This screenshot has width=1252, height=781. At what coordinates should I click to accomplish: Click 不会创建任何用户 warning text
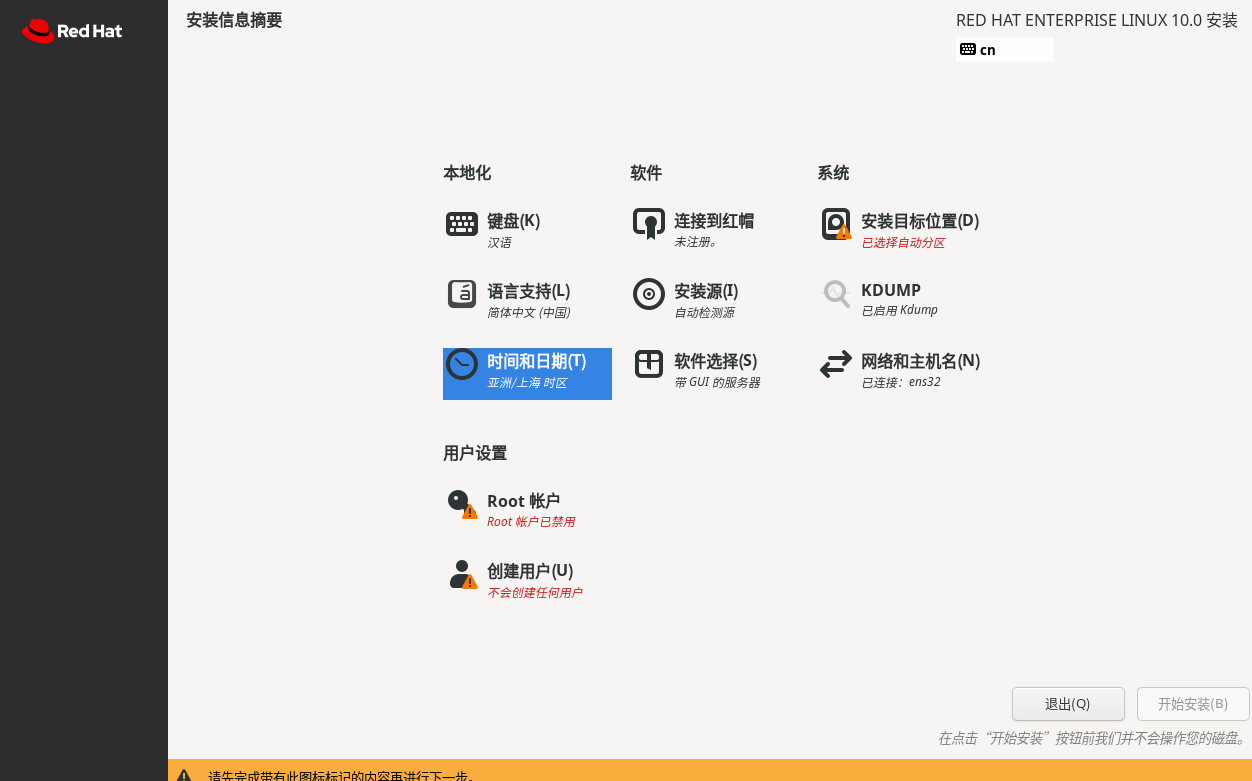tap(535, 593)
